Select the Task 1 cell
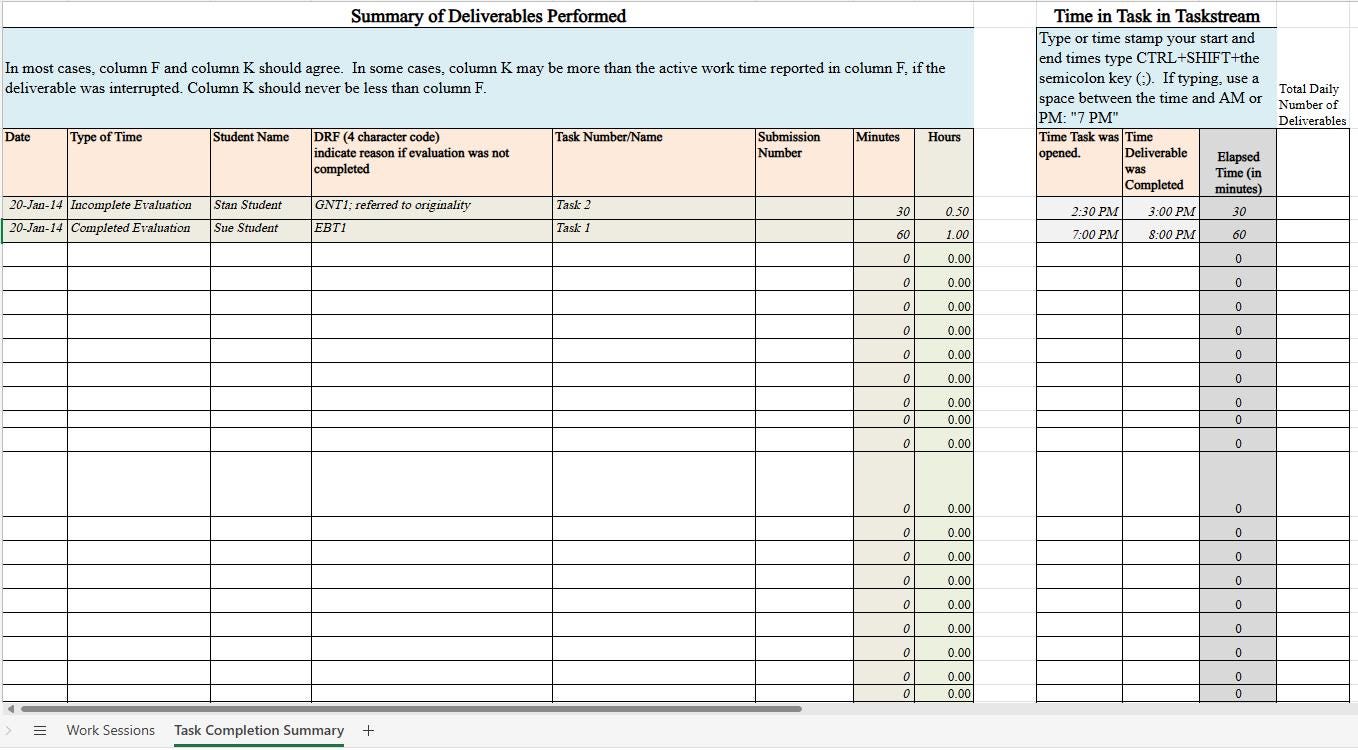 click(650, 228)
